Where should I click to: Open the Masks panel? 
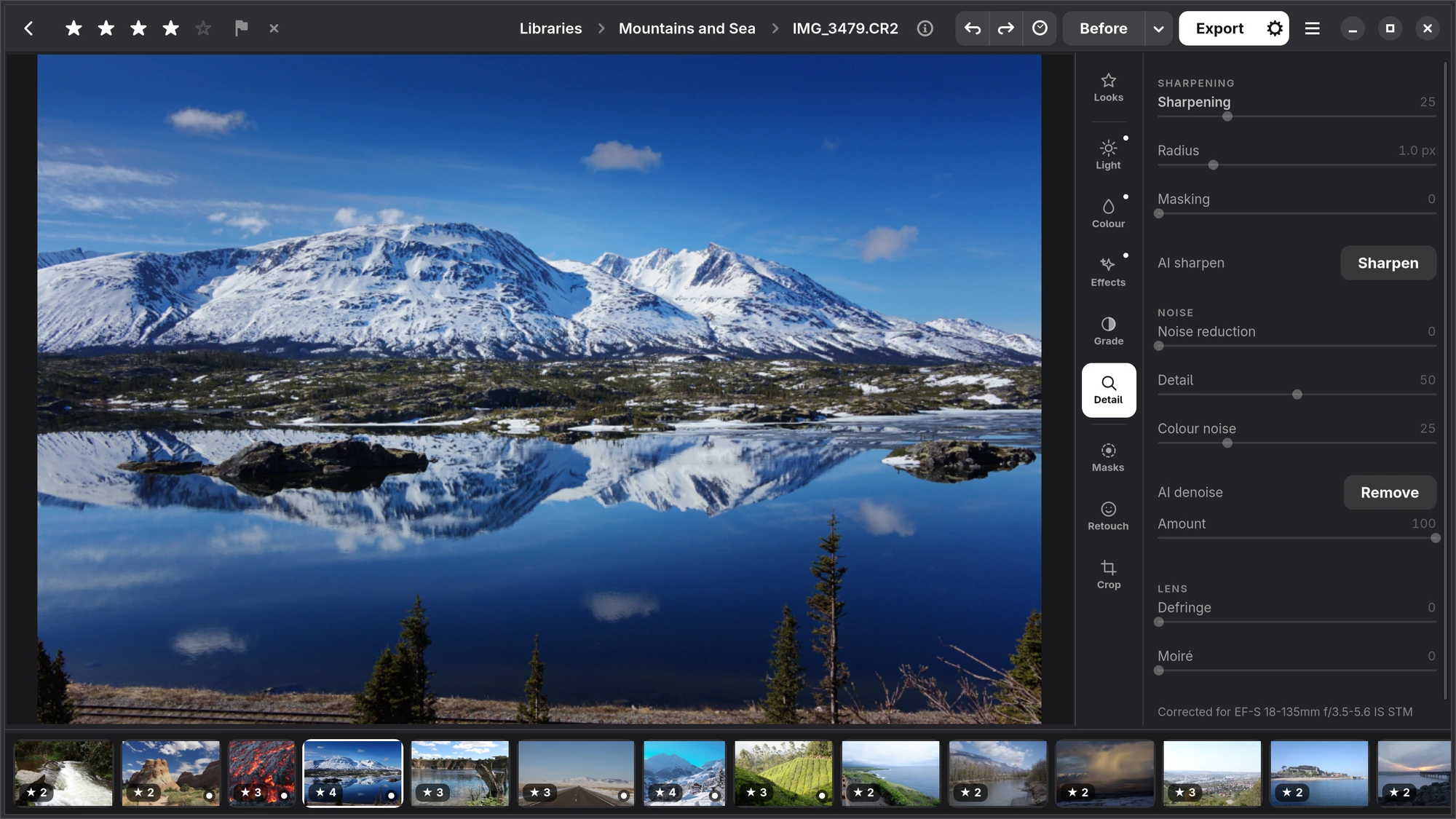(x=1108, y=457)
